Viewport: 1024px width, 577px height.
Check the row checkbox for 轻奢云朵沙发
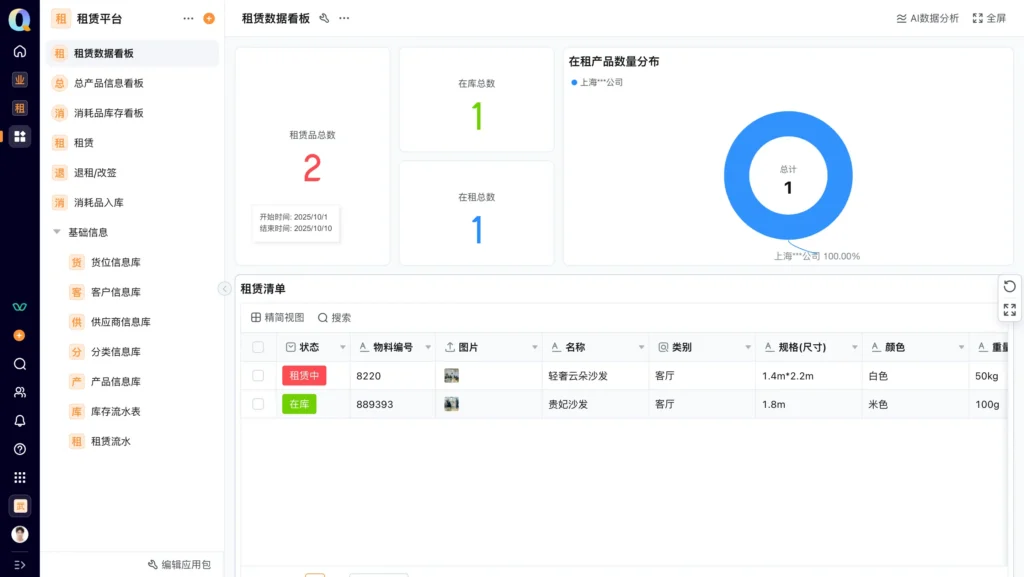point(258,376)
